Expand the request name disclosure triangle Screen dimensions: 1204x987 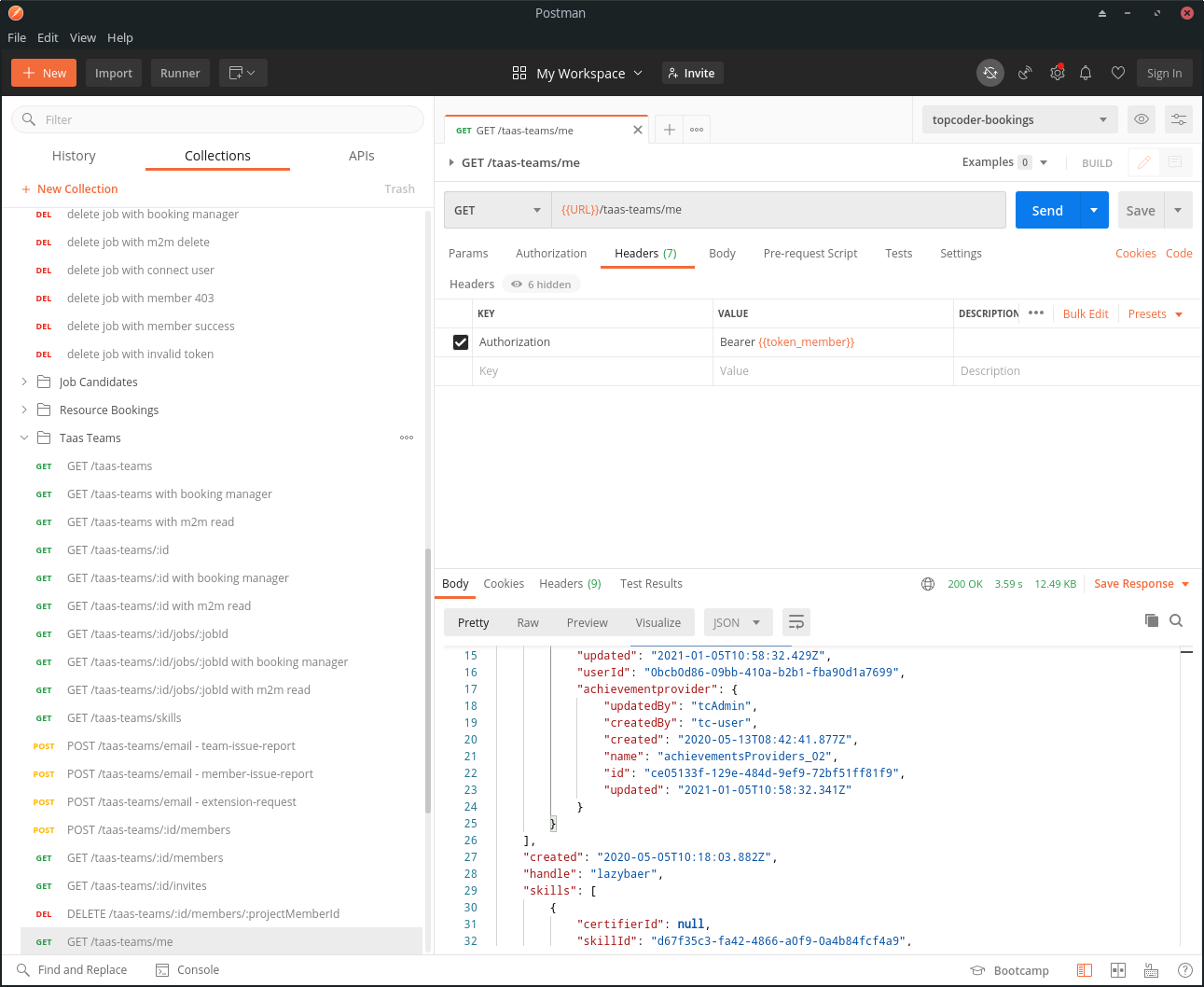[x=451, y=162]
